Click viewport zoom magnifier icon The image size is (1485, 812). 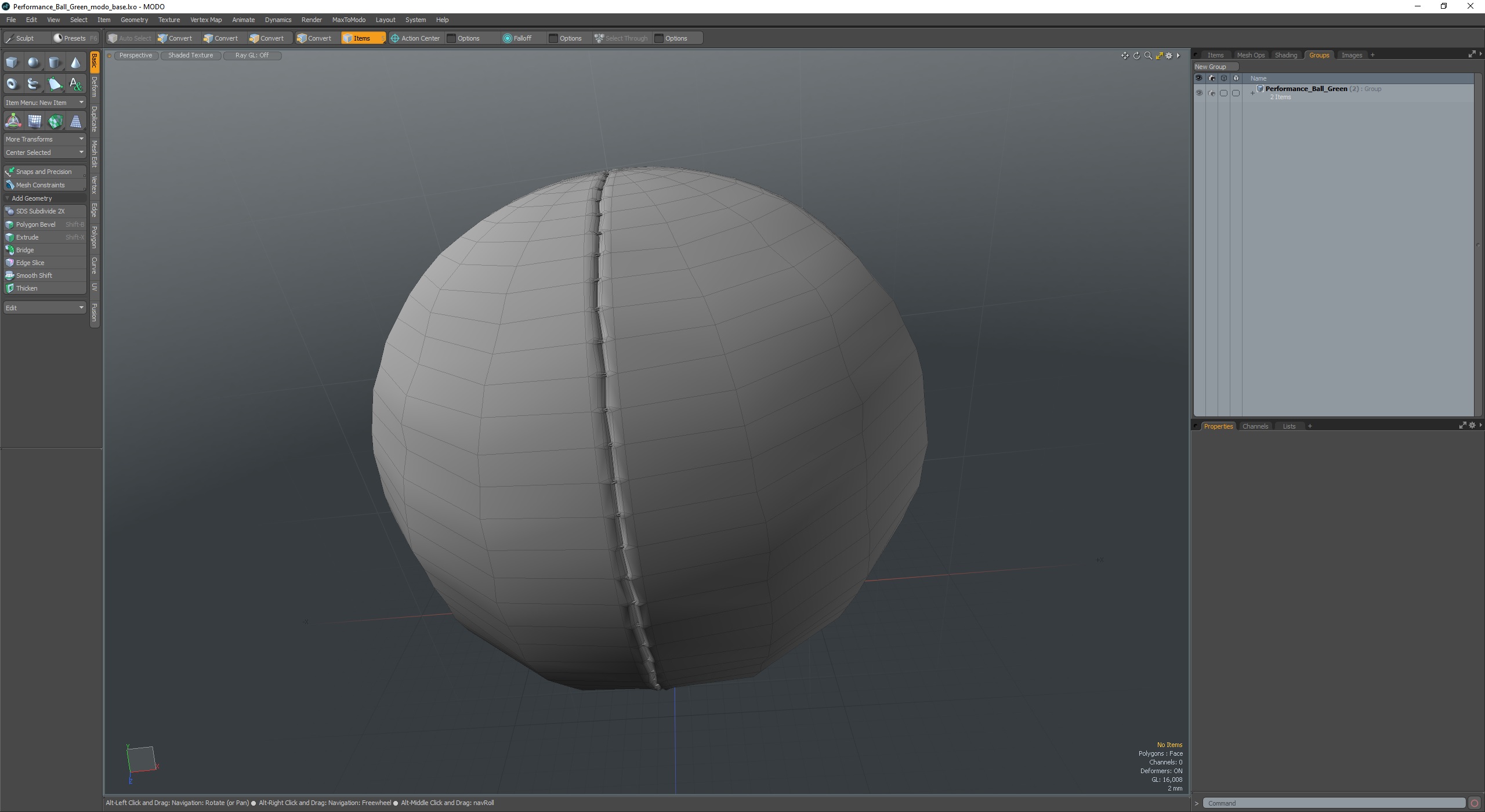1148,56
